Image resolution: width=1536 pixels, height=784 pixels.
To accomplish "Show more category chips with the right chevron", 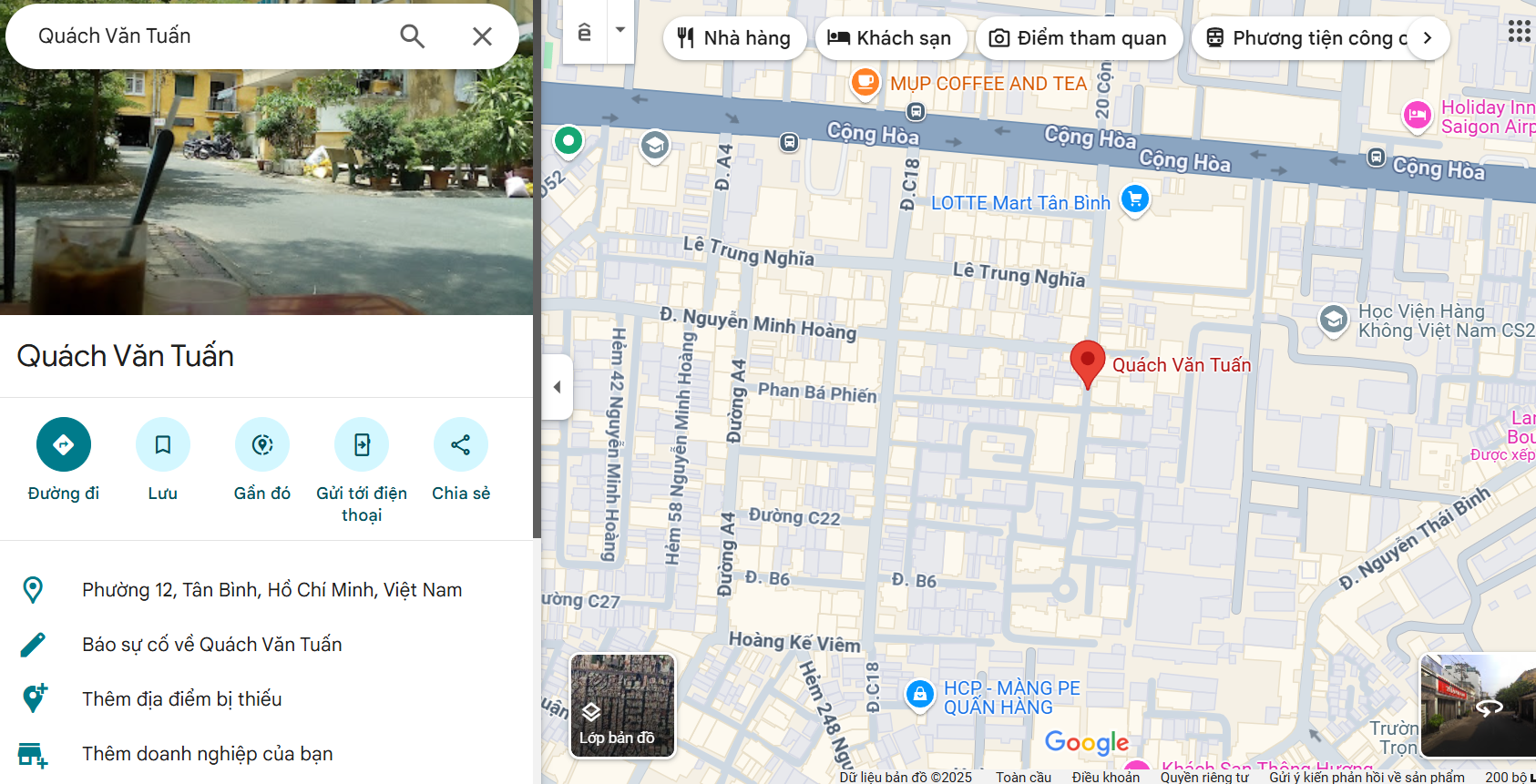I will click(1428, 38).
